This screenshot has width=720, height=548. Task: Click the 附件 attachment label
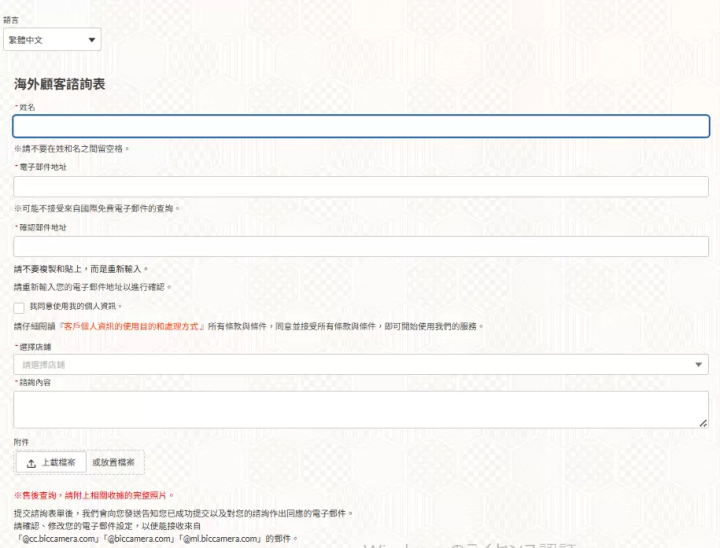point(21,440)
